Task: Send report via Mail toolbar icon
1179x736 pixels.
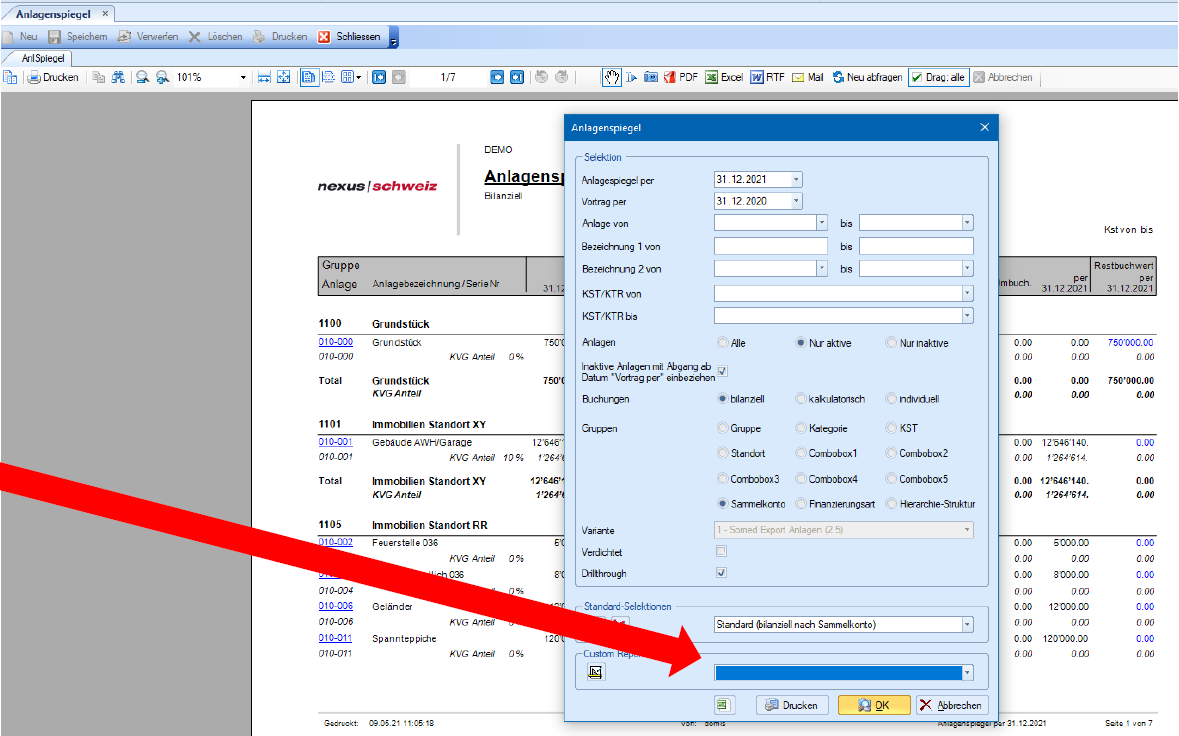Action: 808,77
